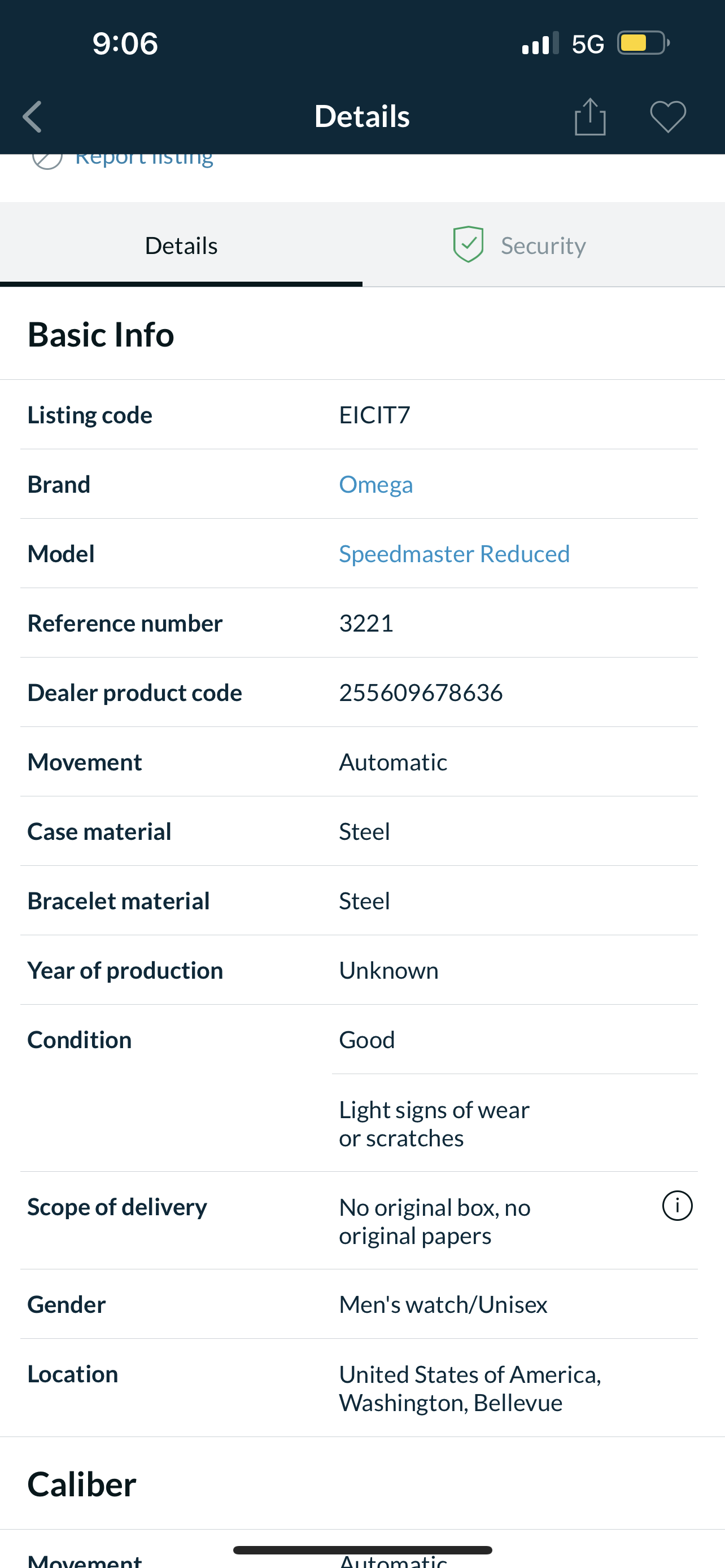Tap the circle icon beside Report listing
725x1568 pixels.
point(47,159)
